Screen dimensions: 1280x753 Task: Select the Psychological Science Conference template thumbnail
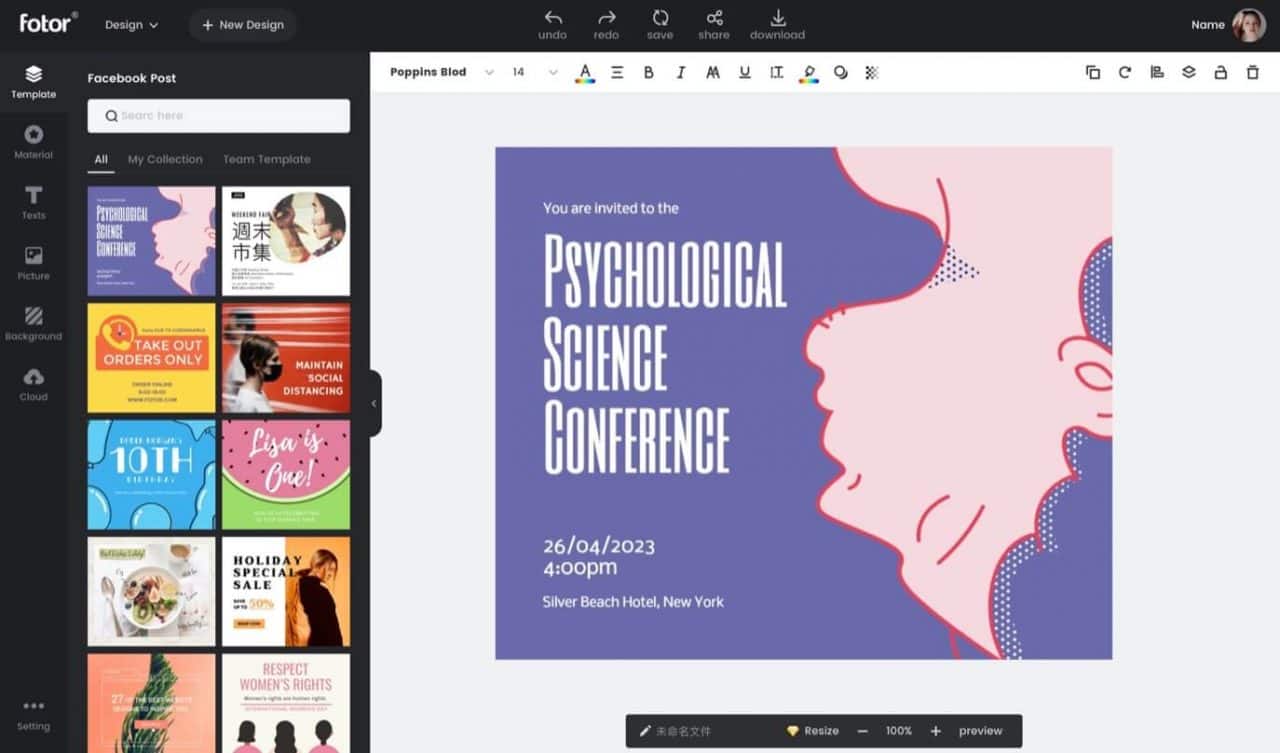150,240
